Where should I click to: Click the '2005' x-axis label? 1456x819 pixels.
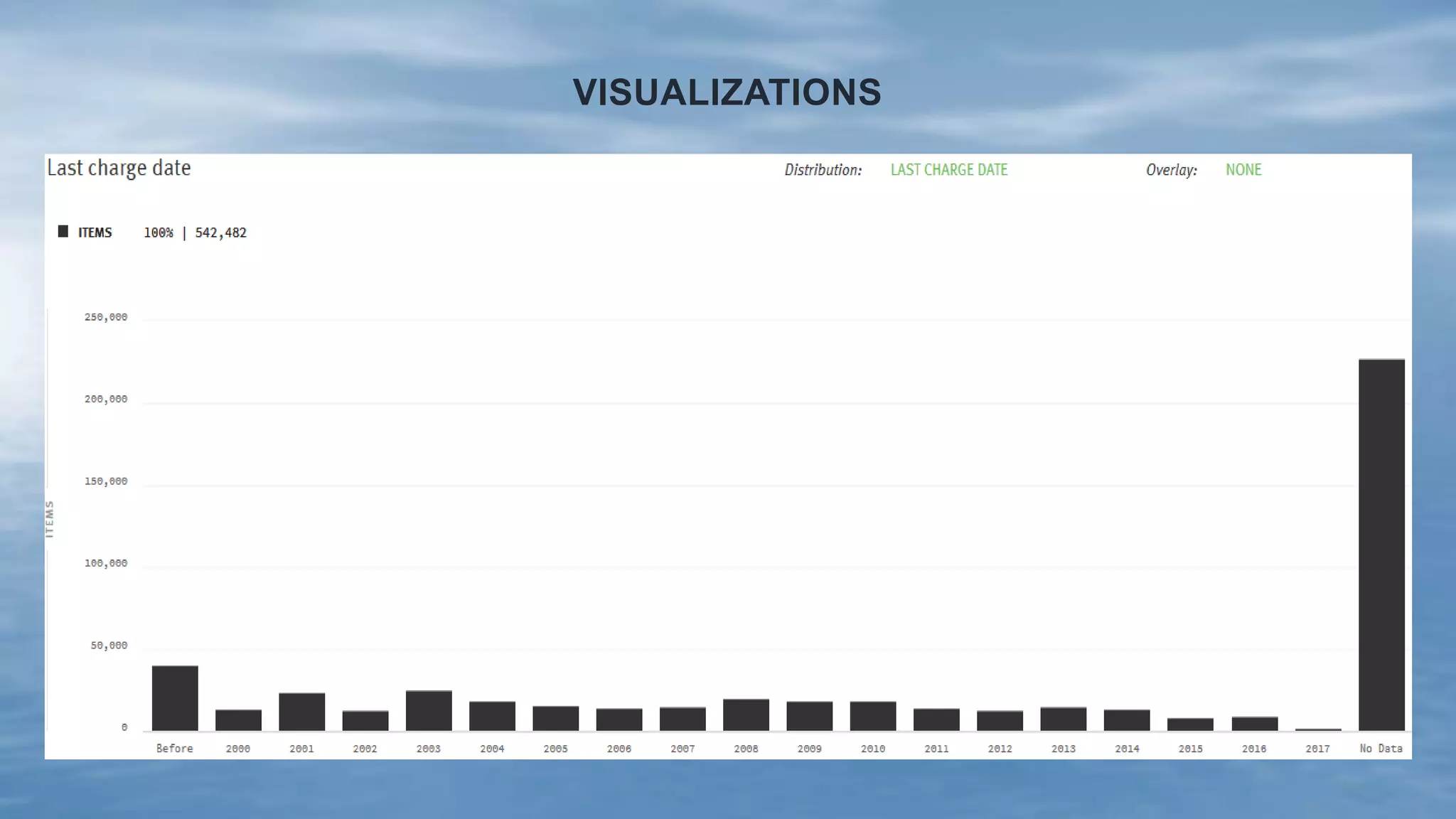(x=555, y=749)
